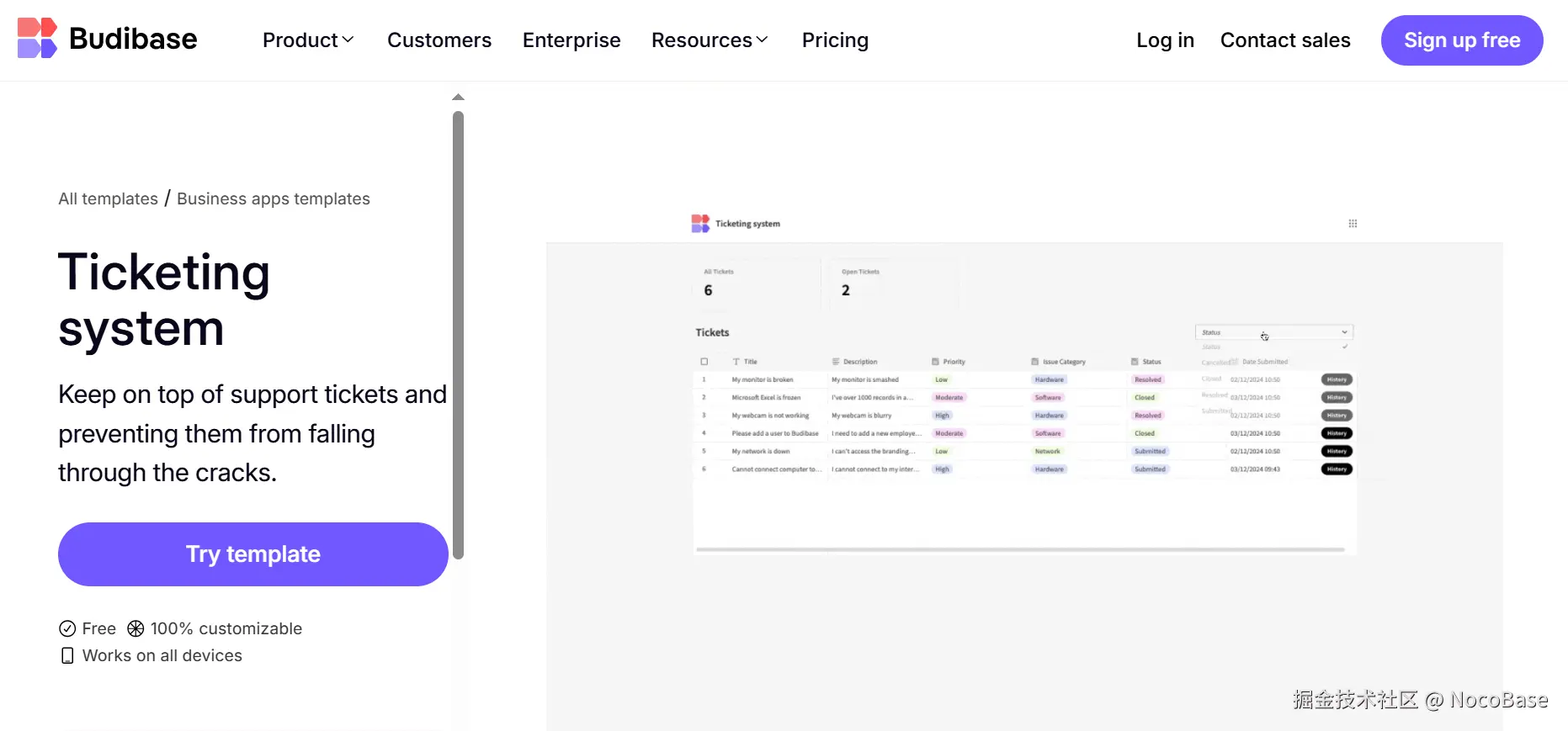Click the vertical scrollbar thumb beside description
The height and width of the screenshot is (731, 1568).
(x=458, y=335)
